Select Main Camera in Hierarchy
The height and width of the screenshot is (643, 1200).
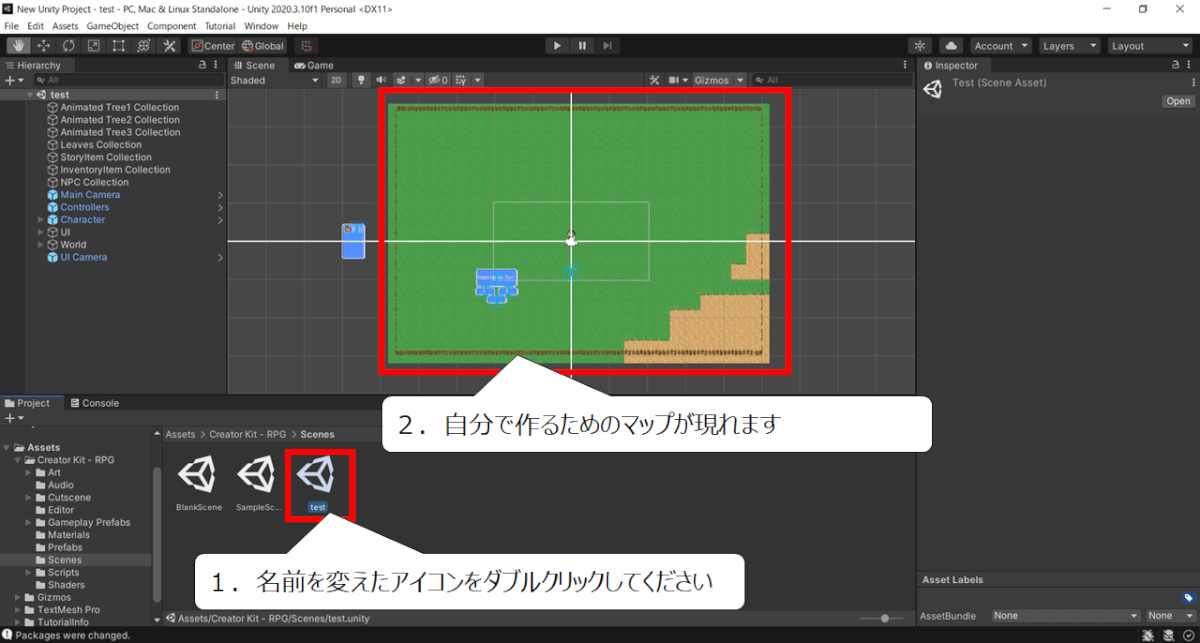click(x=90, y=195)
